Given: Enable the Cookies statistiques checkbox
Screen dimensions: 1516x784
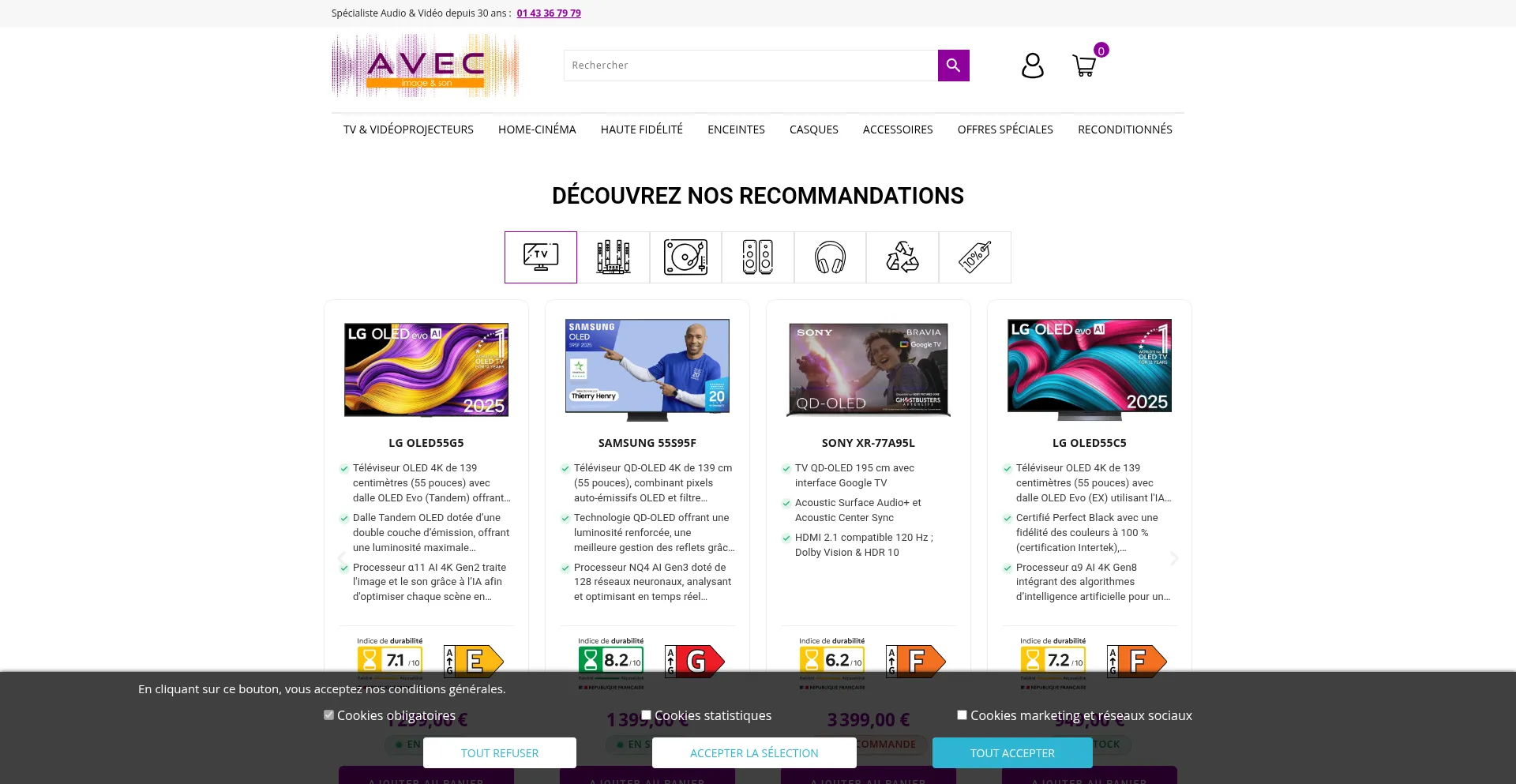Looking at the screenshot, I should 646,715.
